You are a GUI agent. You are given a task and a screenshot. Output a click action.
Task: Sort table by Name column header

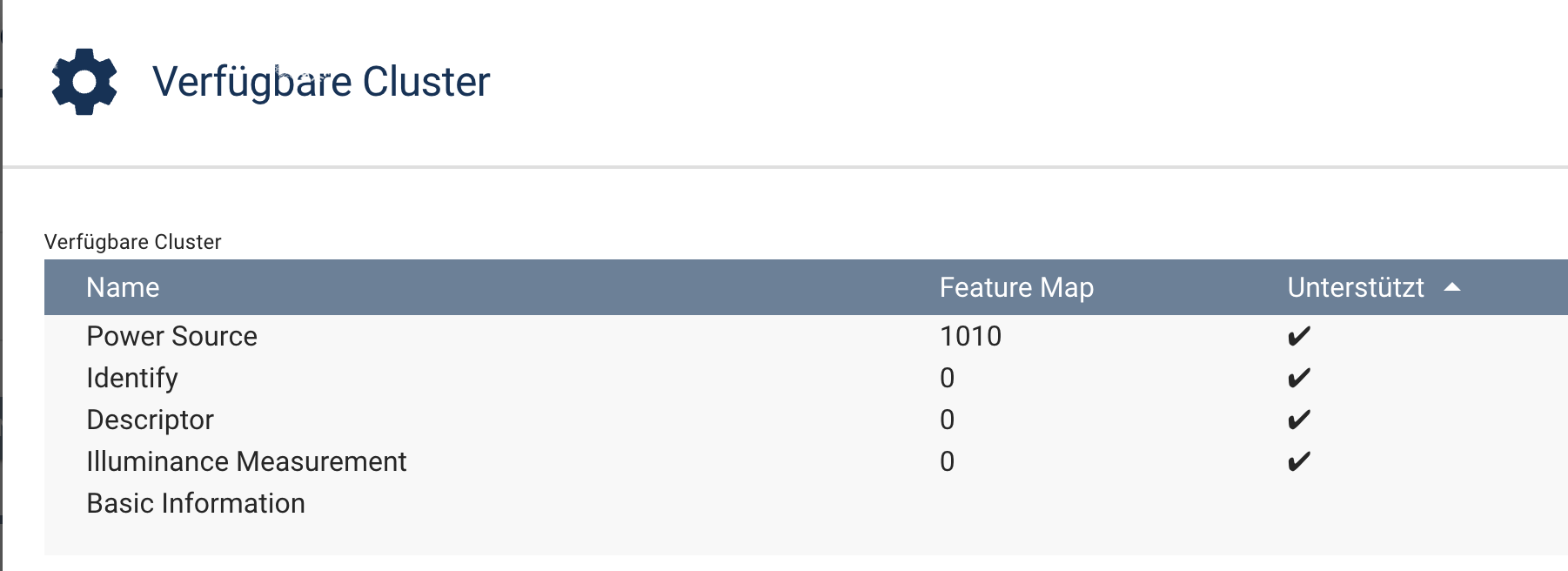click(x=123, y=287)
